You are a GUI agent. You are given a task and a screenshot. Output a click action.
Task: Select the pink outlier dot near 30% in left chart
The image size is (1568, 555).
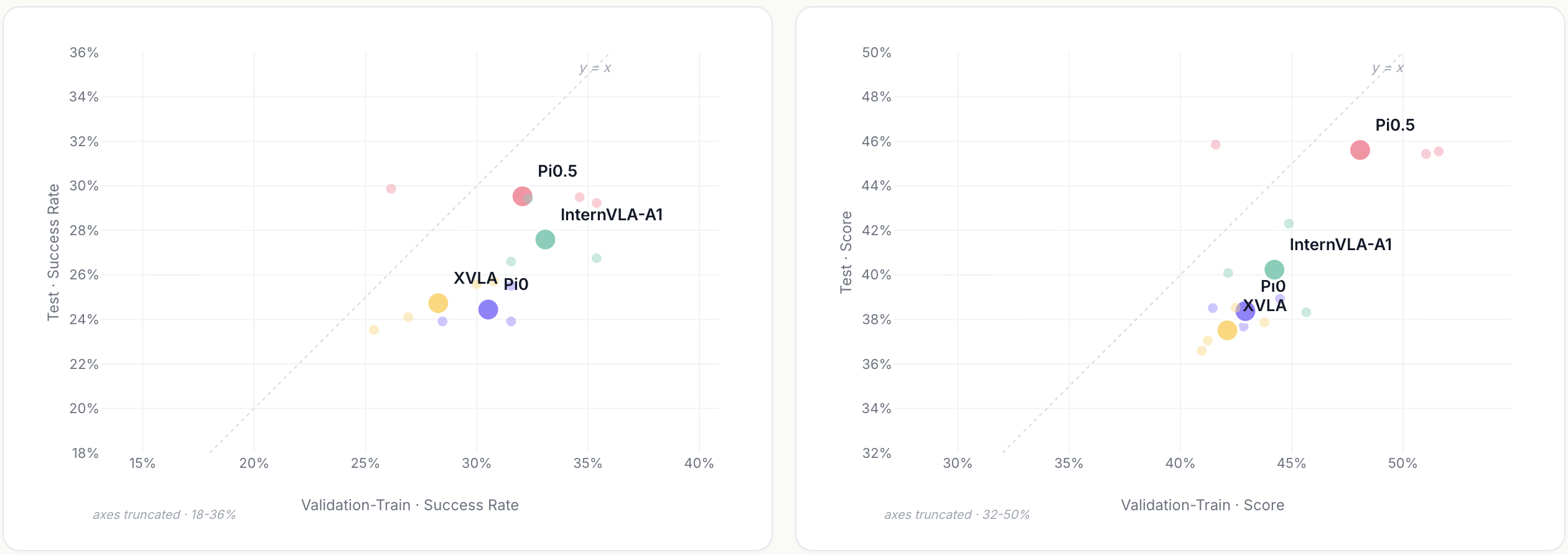coord(391,189)
